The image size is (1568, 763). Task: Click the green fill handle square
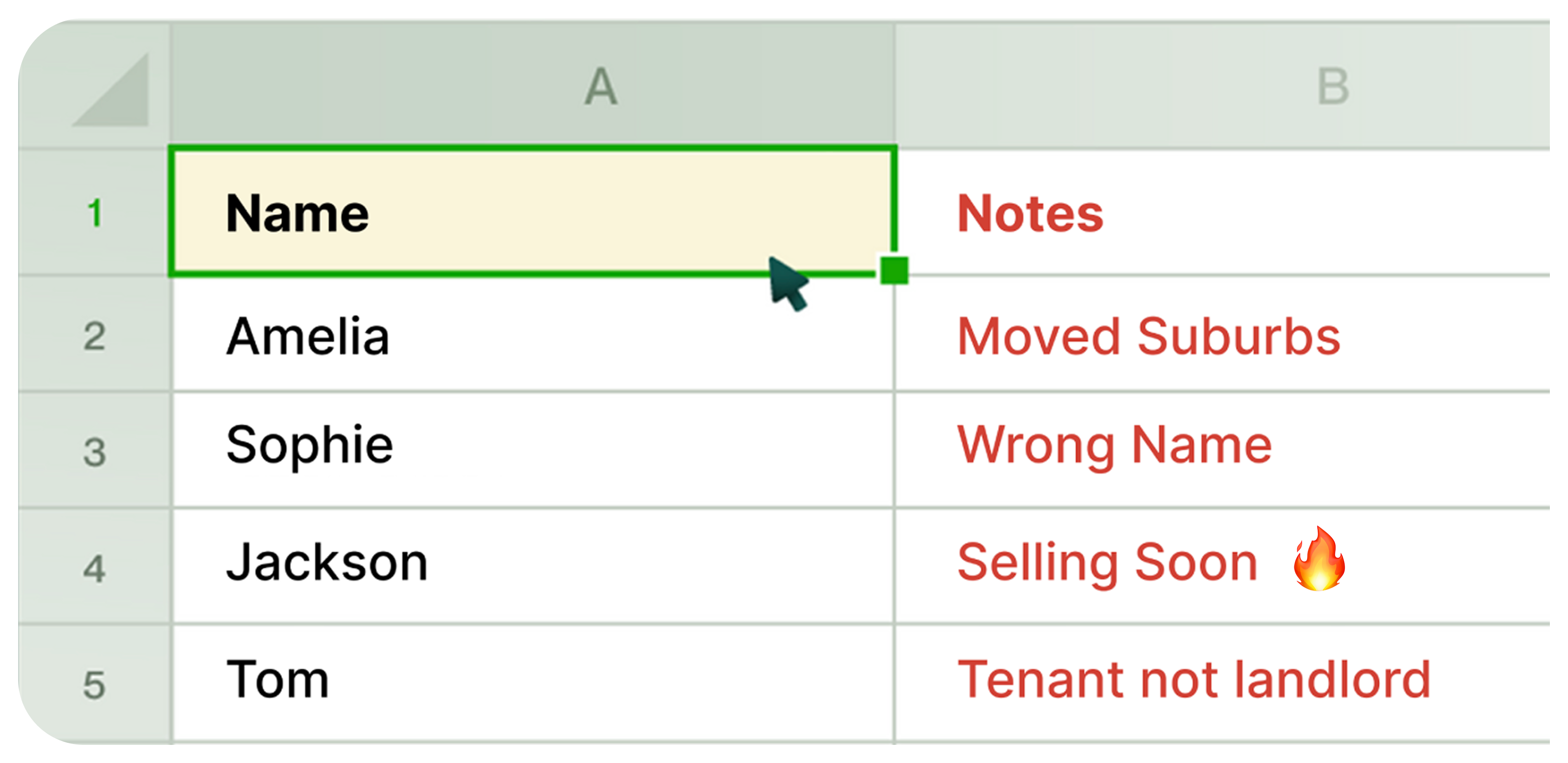pyautogui.click(x=894, y=270)
